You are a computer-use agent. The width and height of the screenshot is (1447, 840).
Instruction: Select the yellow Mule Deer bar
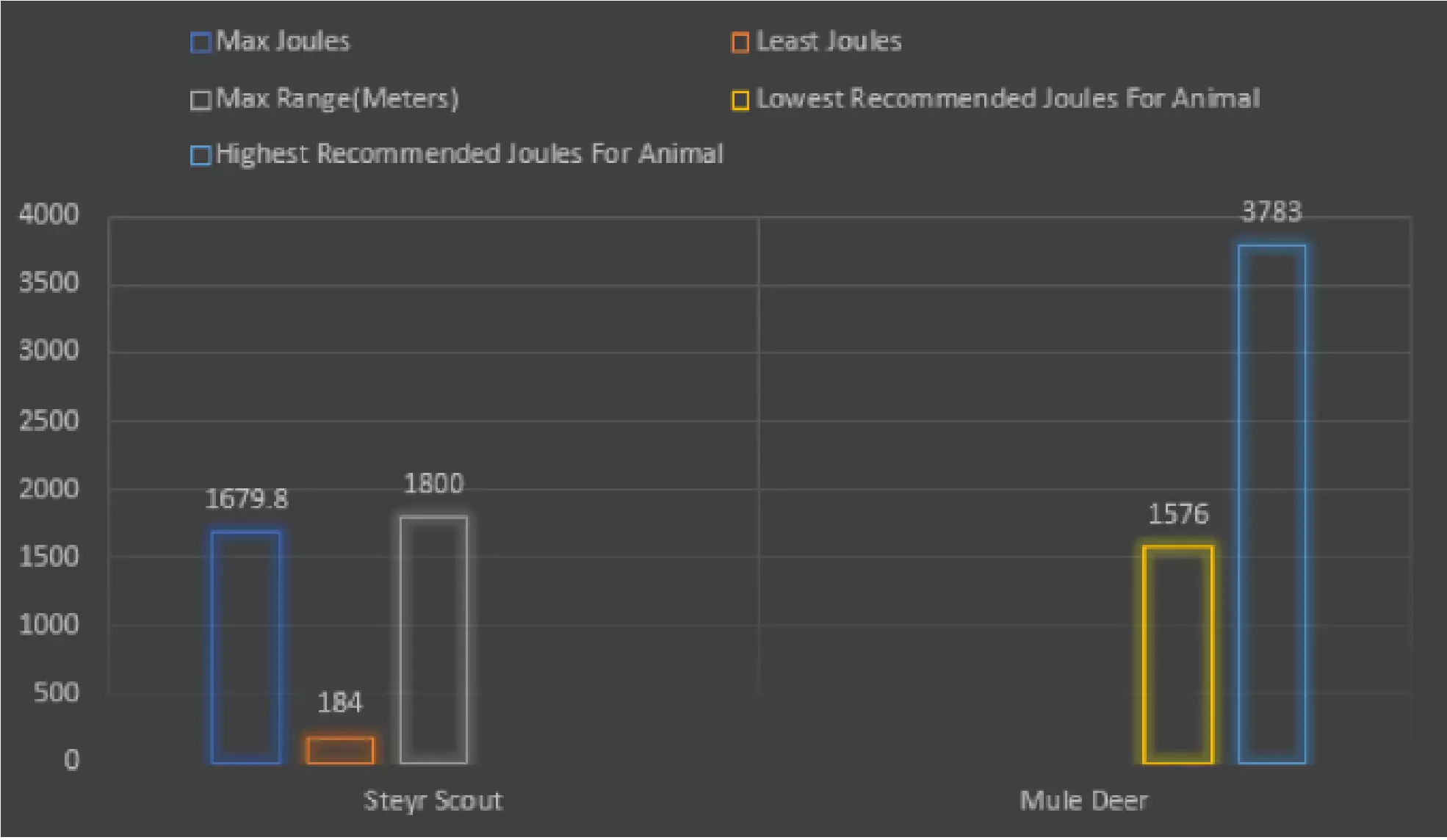(x=1178, y=655)
